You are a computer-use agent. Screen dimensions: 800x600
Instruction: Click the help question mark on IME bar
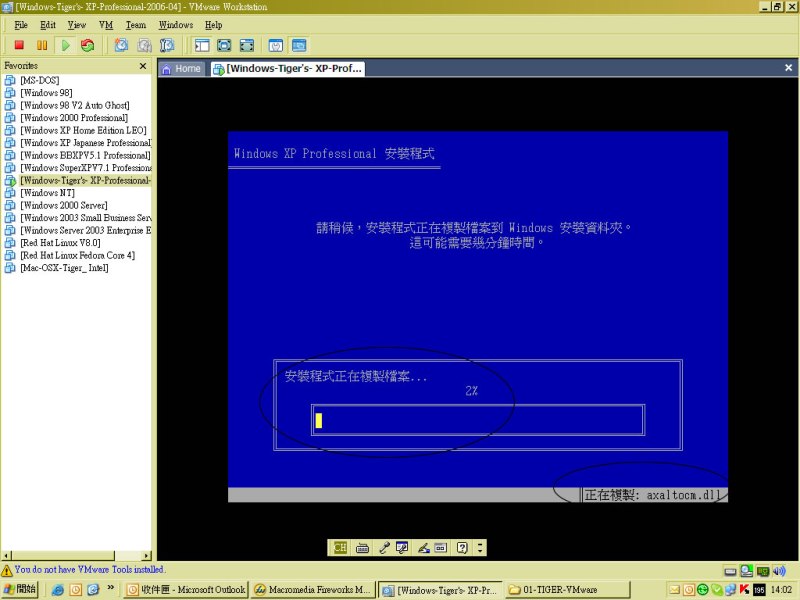coord(462,548)
